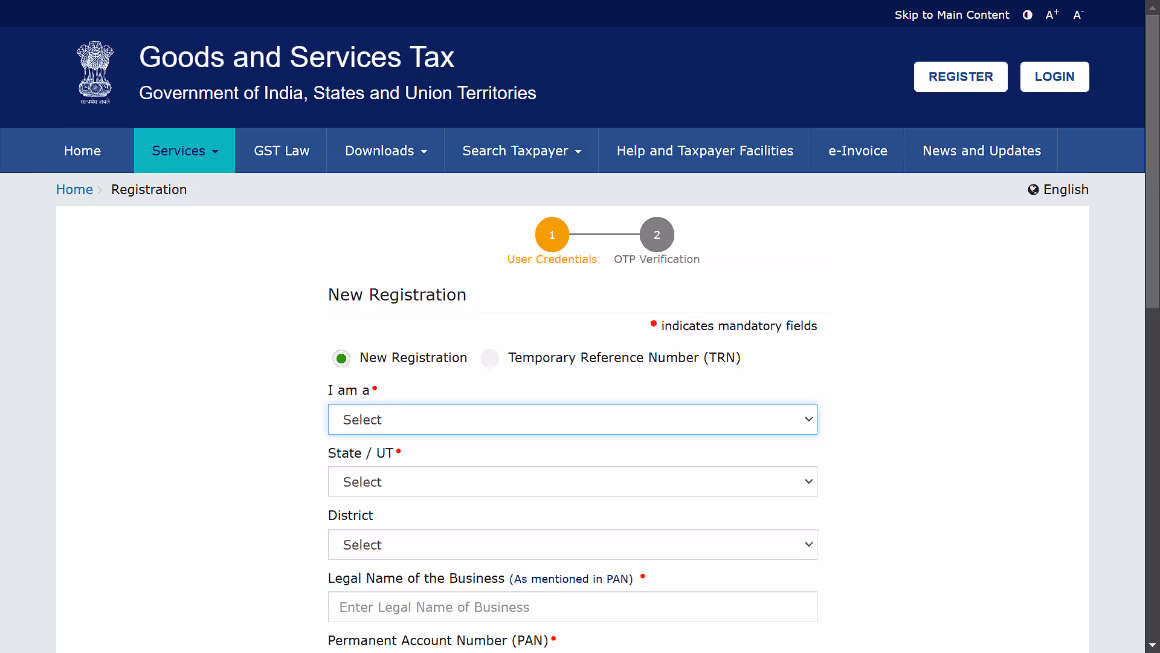Click the REGISTER button
The height and width of the screenshot is (653, 1160).
pyautogui.click(x=960, y=77)
